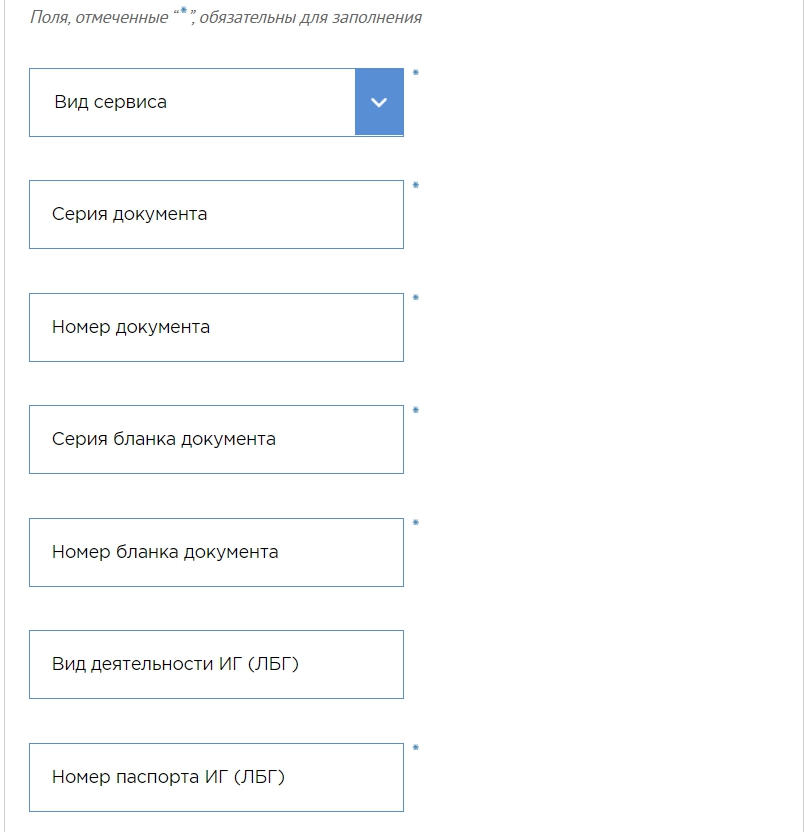Click the note about обязательны для заполнения

pos(226,18)
